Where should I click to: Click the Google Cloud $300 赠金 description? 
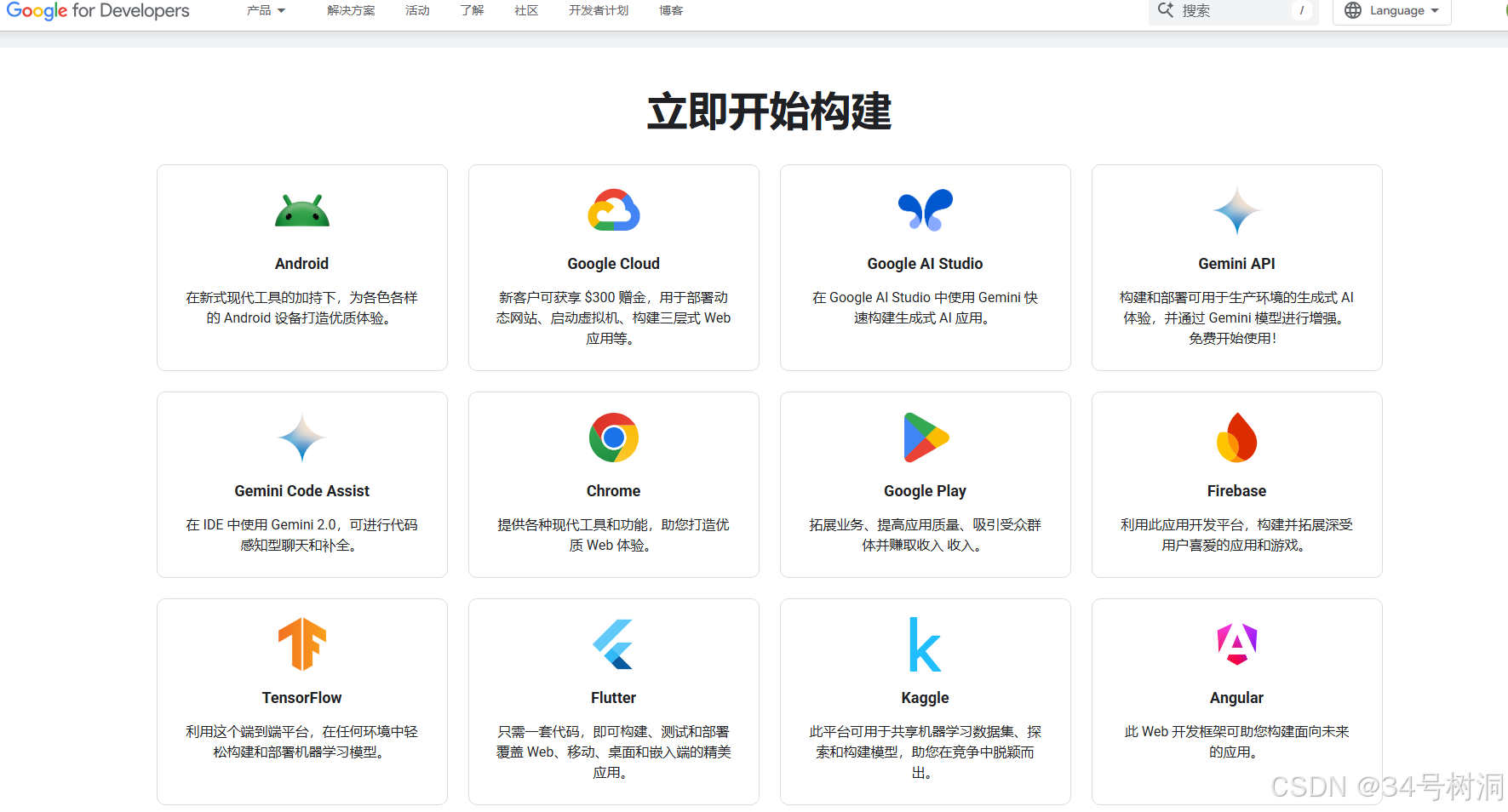click(x=614, y=318)
